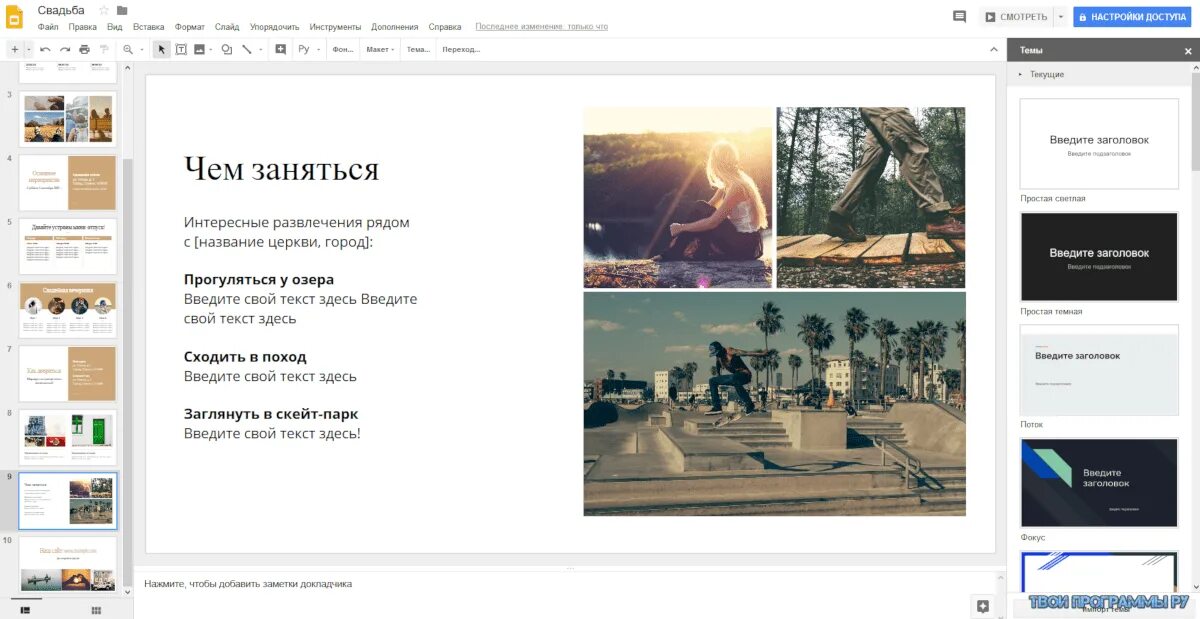Apply the Простая светлая theme
This screenshot has width=1200, height=619.
tap(1099, 144)
